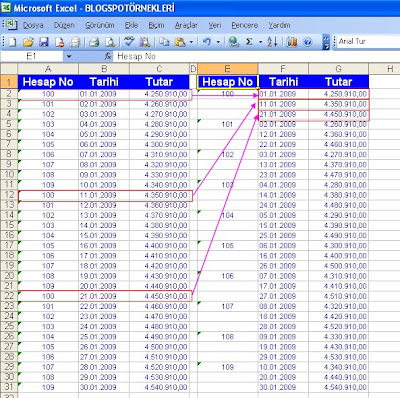Print the sheet using the printer icon
Screen dimensions: 400x398
95,42
